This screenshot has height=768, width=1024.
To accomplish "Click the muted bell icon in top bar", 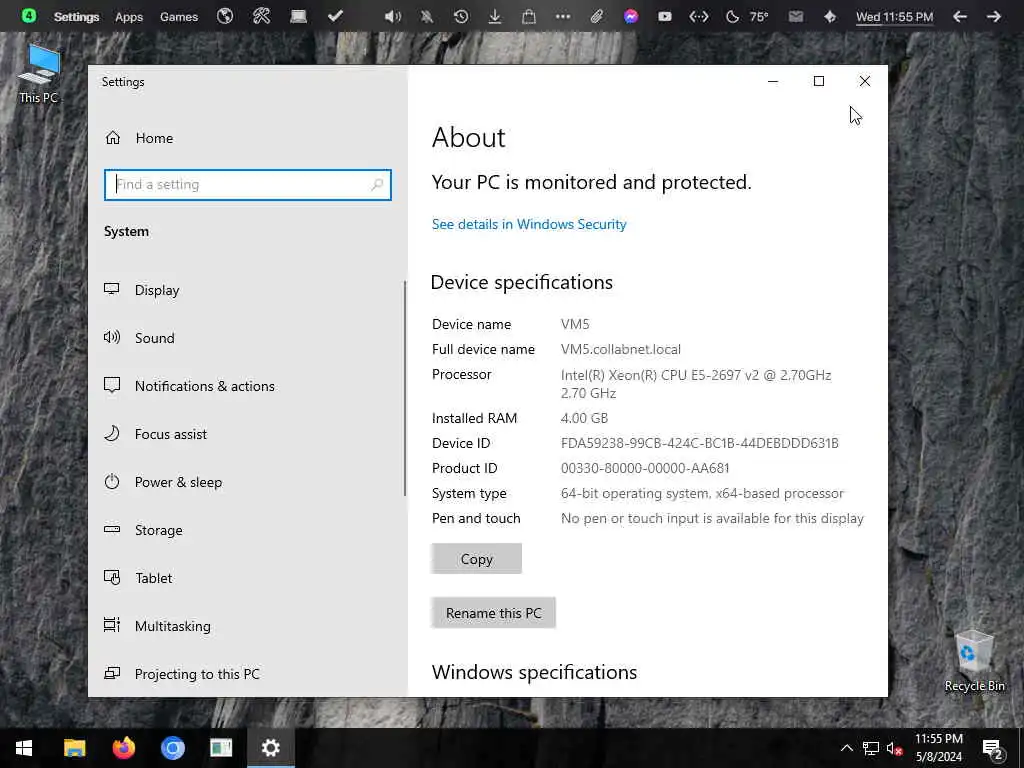I will click(x=426, y=16).
